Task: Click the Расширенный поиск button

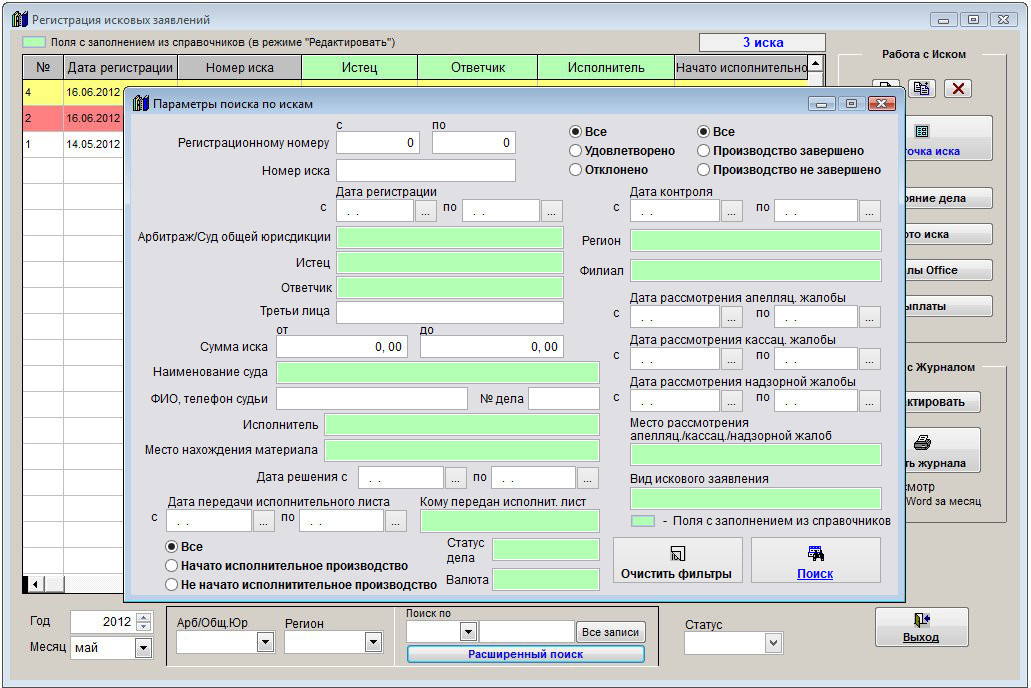Action: 525,654
